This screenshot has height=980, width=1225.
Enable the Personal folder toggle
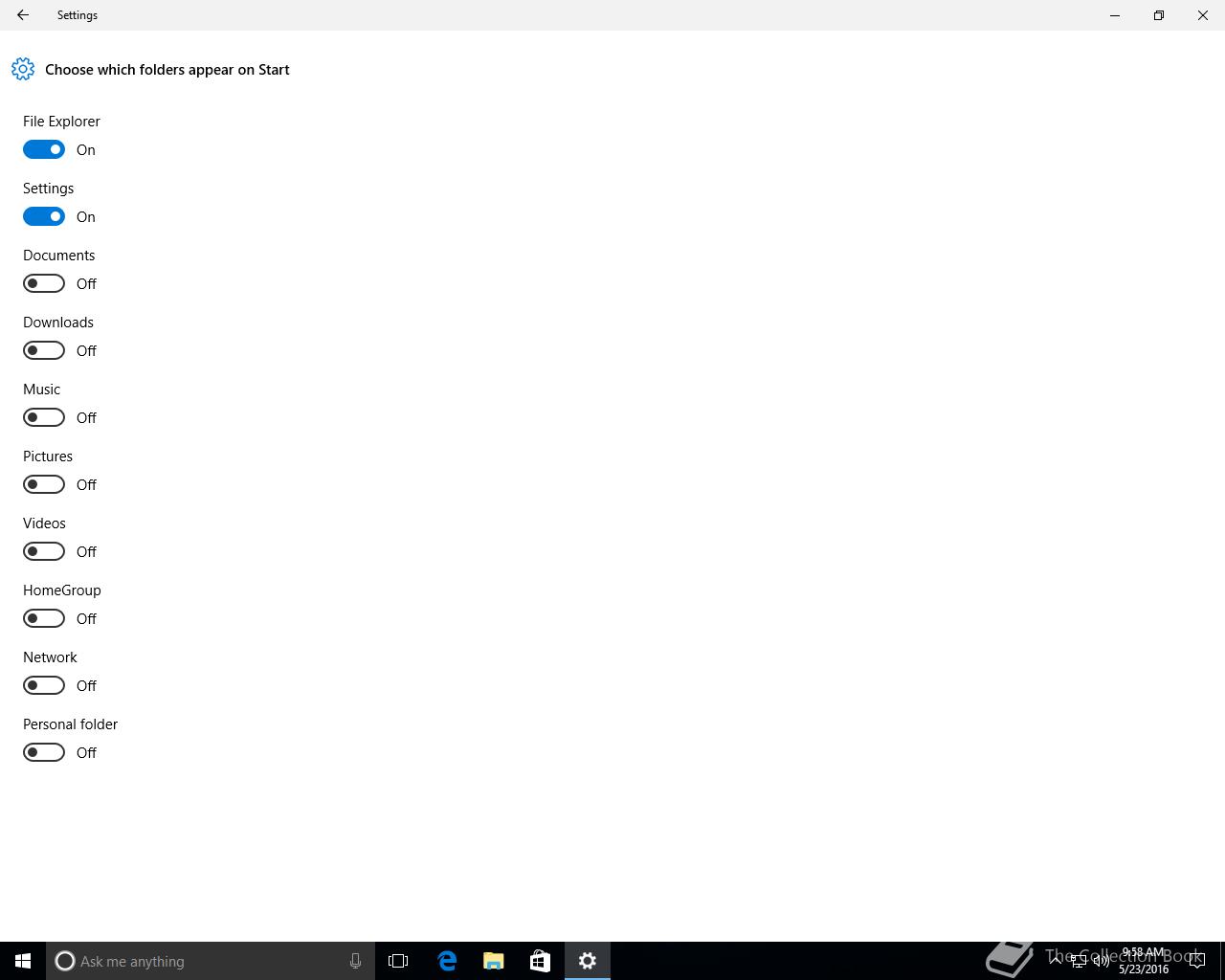coord(44,752)
